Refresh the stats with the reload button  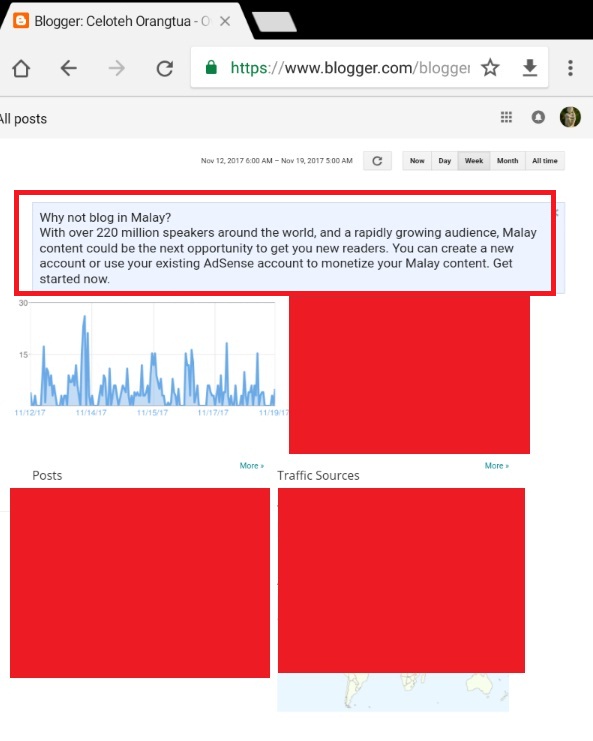point(377,161)
